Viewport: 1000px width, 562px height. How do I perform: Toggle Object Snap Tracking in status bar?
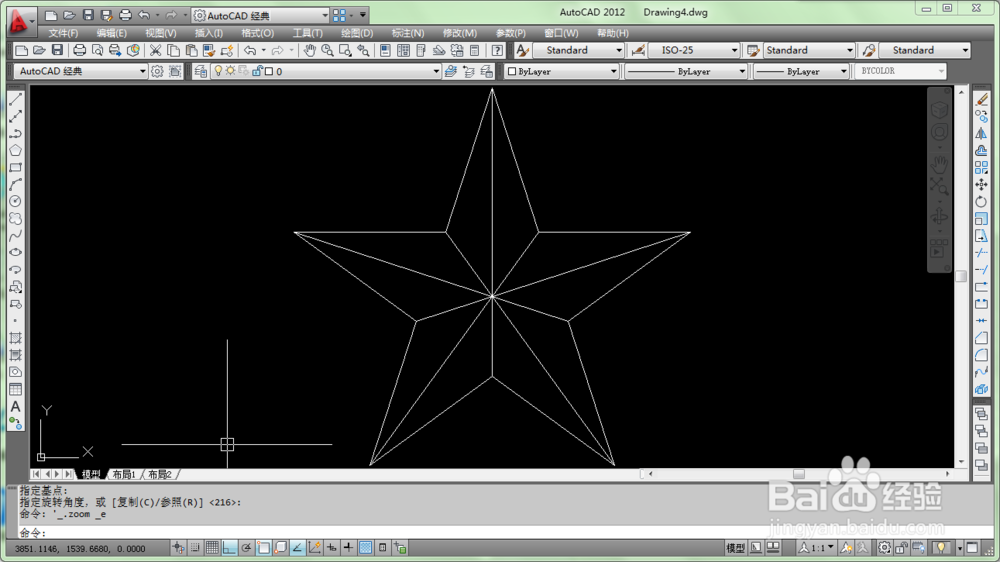pos(297,547)
